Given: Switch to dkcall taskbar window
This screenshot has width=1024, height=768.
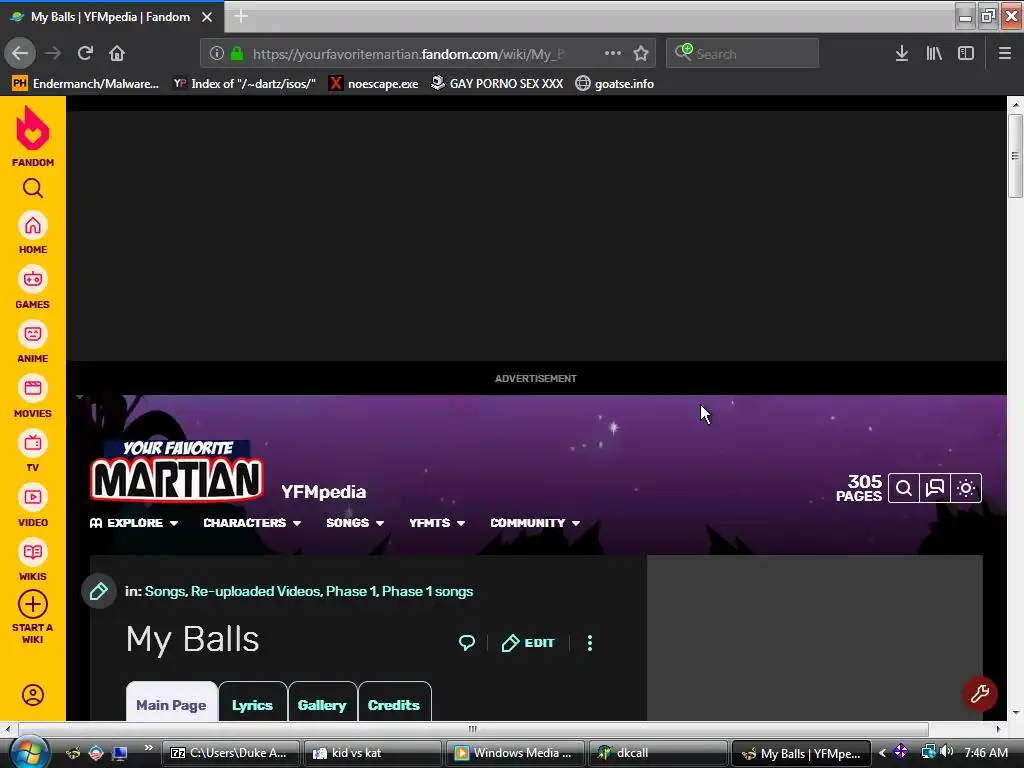Looking at the screenshot, I should pyautogui.click(x=657, y=753).
